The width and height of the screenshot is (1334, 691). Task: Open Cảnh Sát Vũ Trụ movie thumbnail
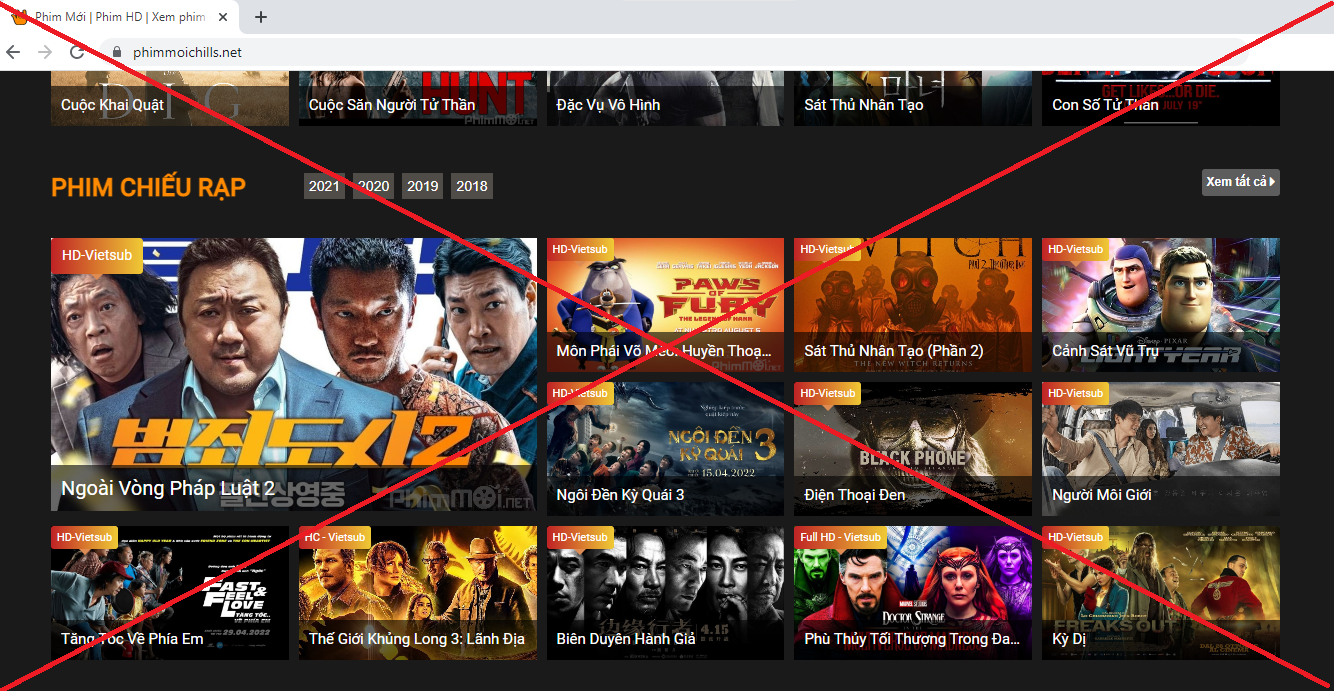[1161, 305]
